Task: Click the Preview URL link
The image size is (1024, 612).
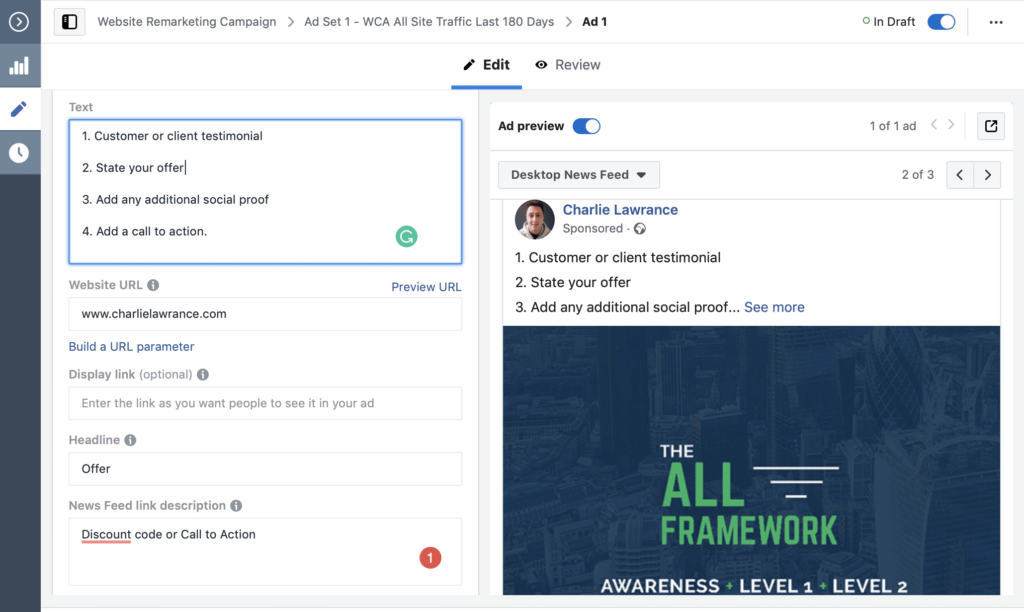Action: [x=426, y=287]
